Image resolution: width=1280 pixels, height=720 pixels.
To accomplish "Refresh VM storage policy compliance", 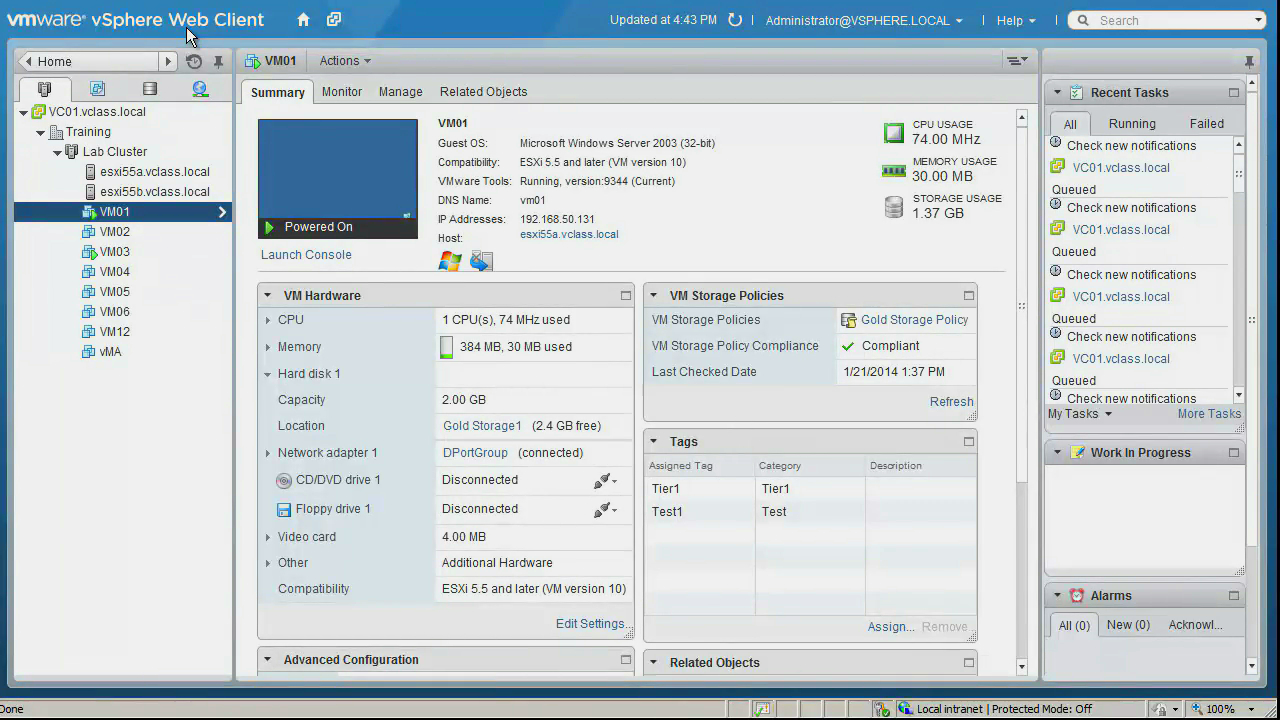I will tap(951, 402).
